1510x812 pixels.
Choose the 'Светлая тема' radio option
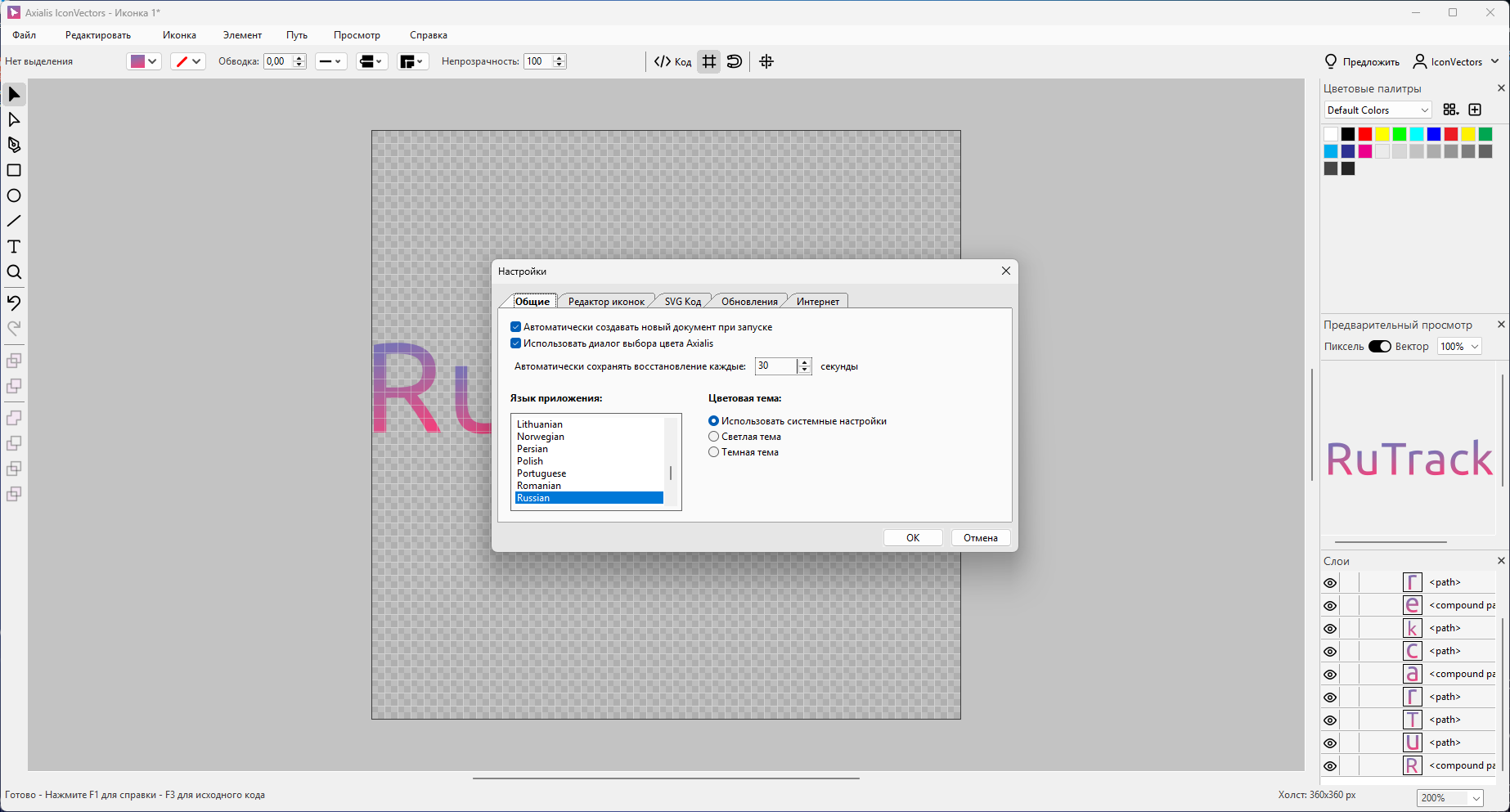pos(713,437)
